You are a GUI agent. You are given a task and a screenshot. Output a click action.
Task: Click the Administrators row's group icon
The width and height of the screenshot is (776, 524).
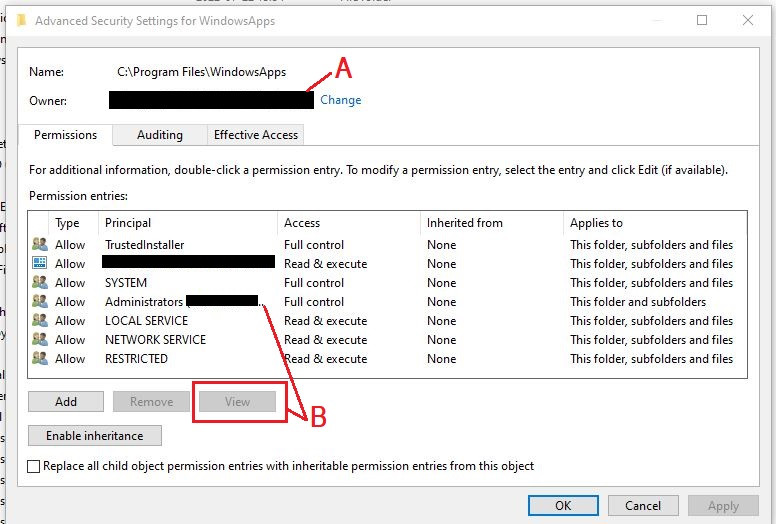40,301
